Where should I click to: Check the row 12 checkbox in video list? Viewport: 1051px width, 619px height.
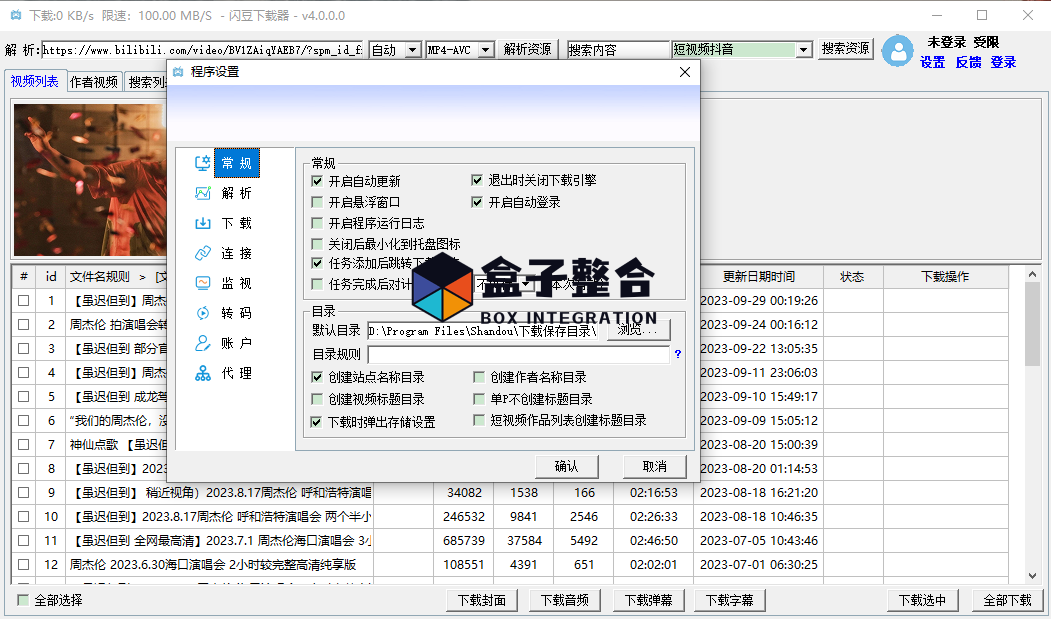point(23,565)
